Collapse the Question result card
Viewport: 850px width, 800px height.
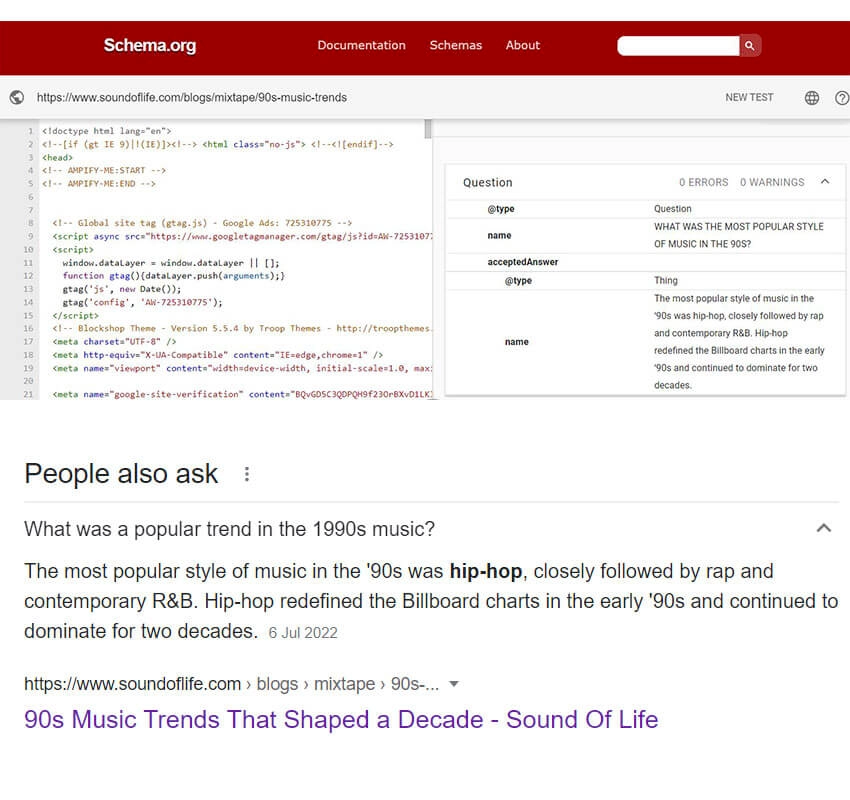click(x=825, y=182)
